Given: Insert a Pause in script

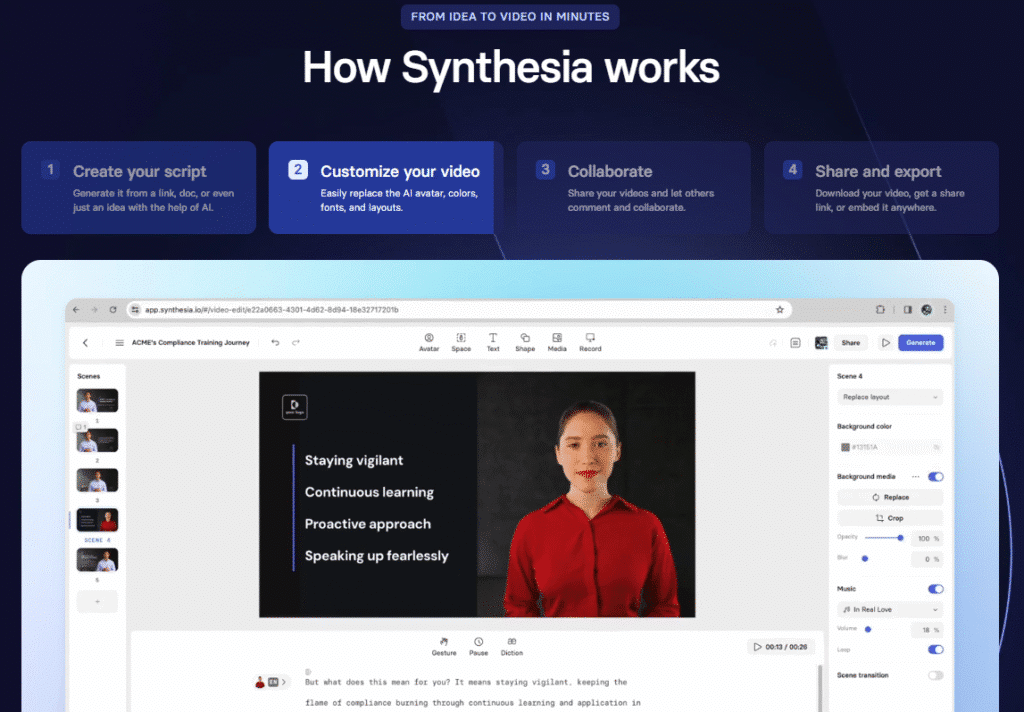Looking at the screenshot, I should (x=479, y=647).
